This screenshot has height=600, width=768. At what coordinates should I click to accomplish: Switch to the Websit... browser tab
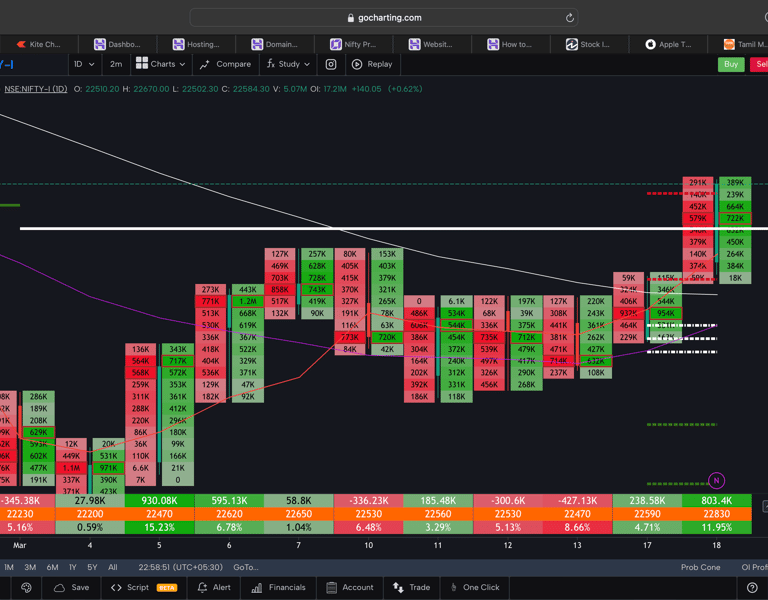(432, 44)
